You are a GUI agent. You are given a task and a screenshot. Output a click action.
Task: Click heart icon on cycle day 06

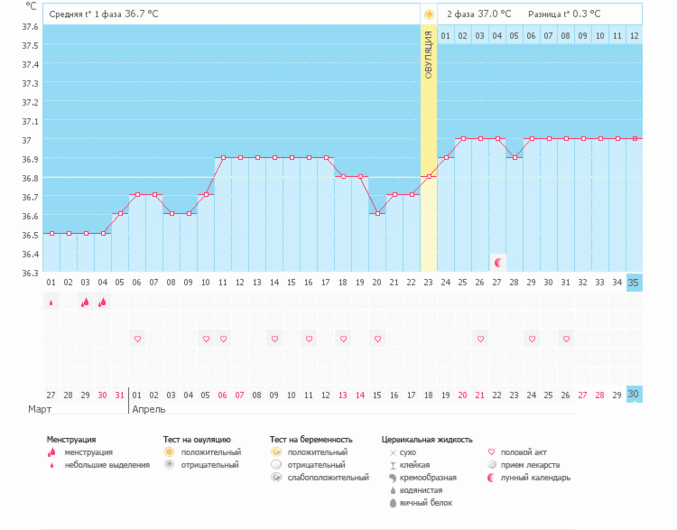coord(137,339)
